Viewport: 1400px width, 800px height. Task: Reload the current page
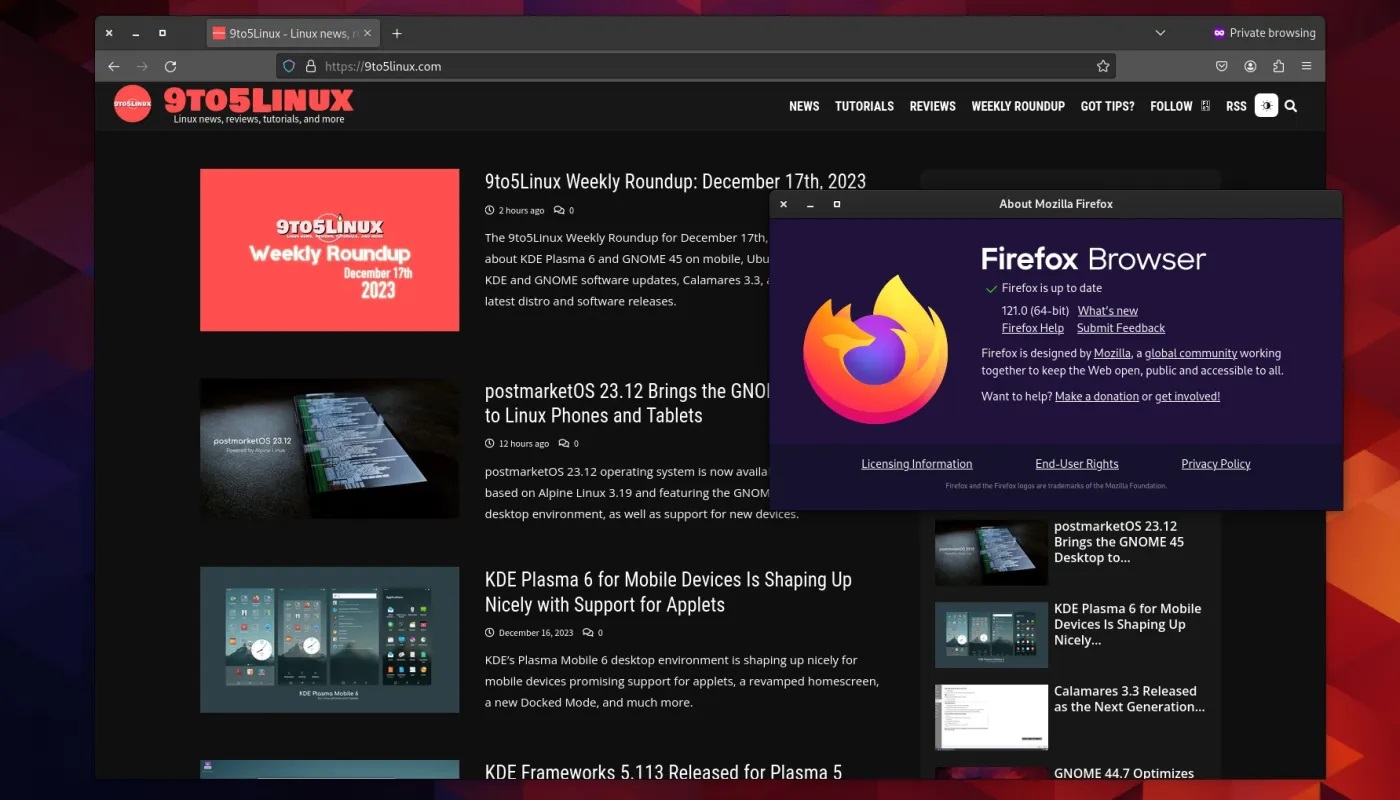(170, 66)
